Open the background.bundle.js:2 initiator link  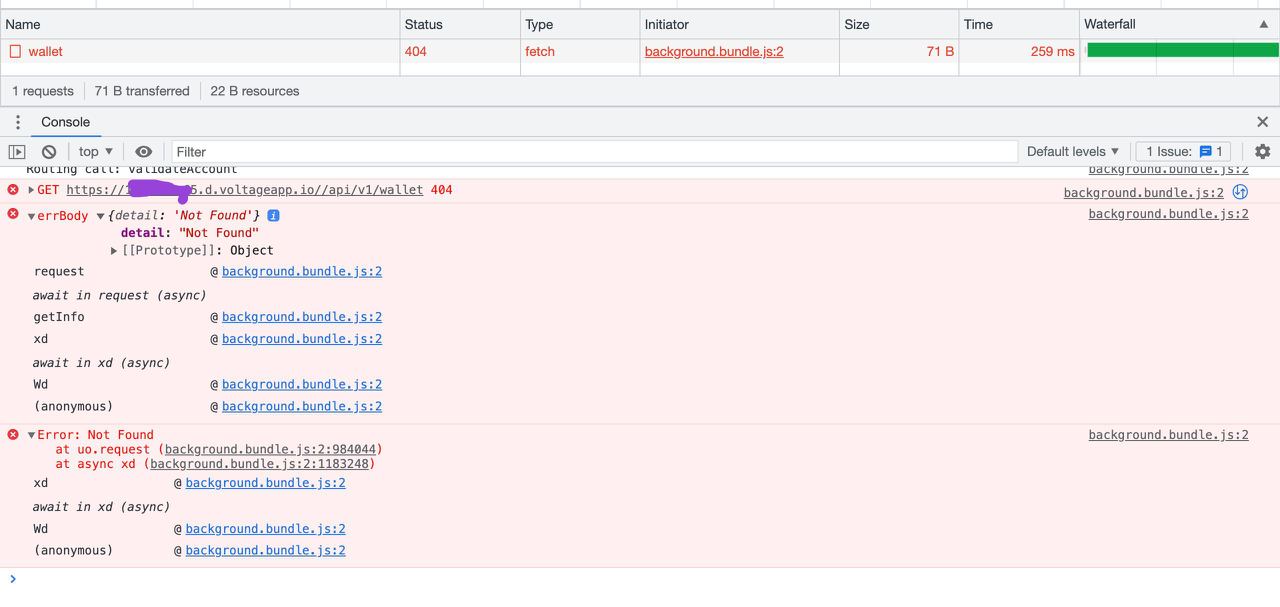[x=713, y=51]
